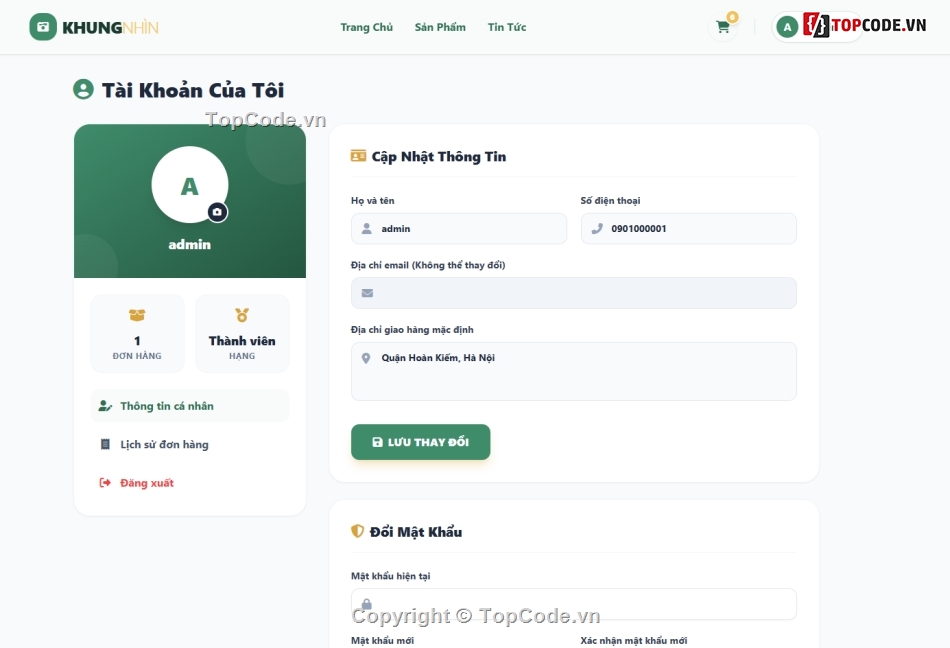Screen dimensions: 950x648
Task: Click the Thành viên rank card
Action: pyautogui.click(x=242, y=333)
